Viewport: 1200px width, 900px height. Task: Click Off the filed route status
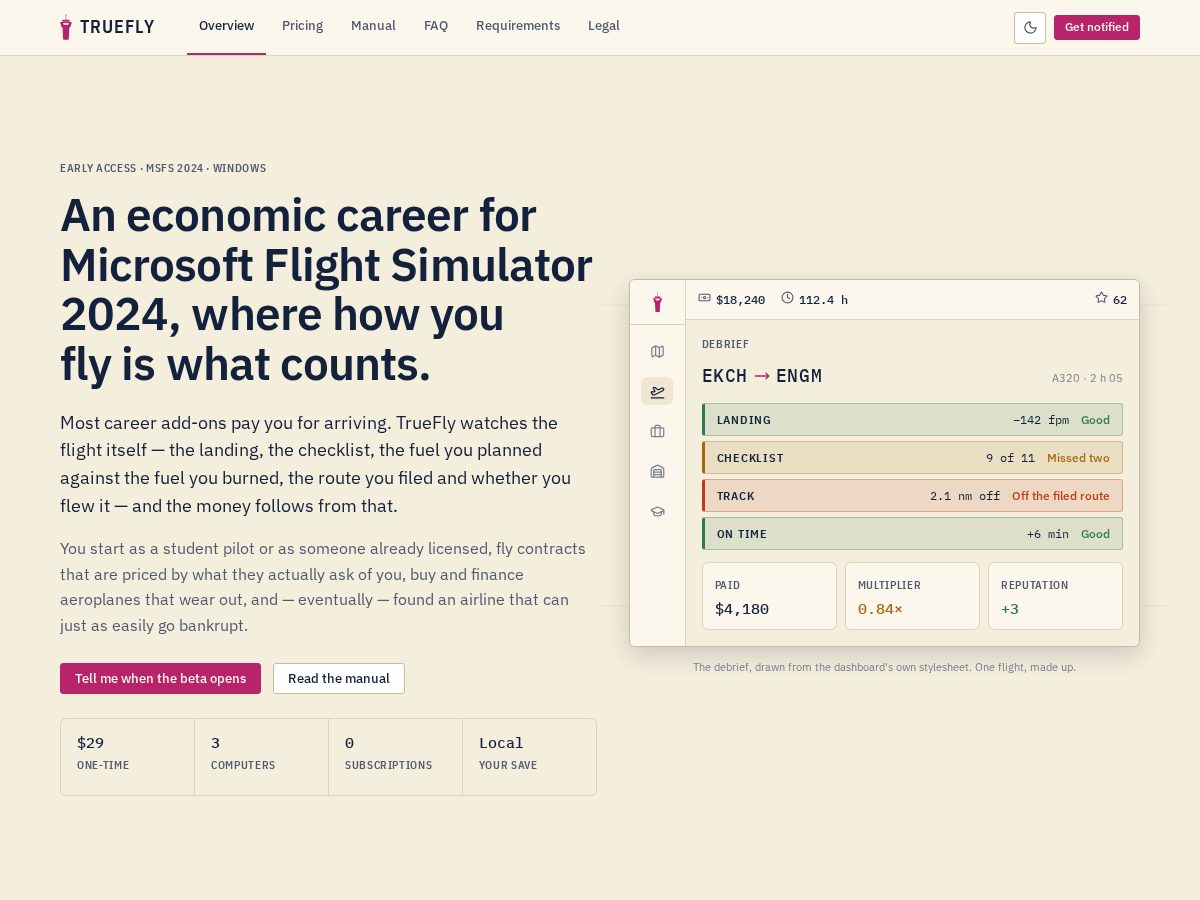[1061, 496]
